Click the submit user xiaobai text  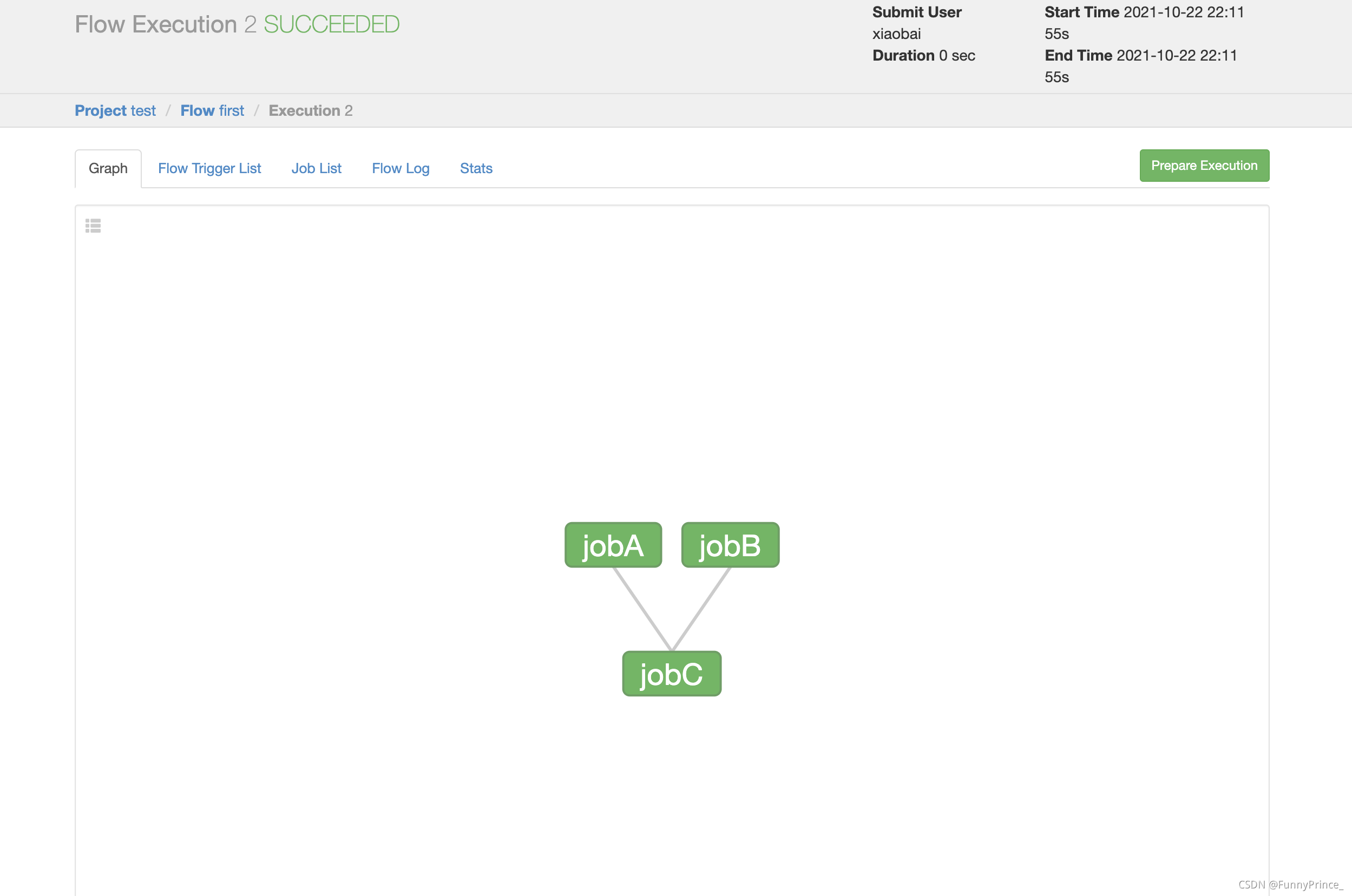897,34
